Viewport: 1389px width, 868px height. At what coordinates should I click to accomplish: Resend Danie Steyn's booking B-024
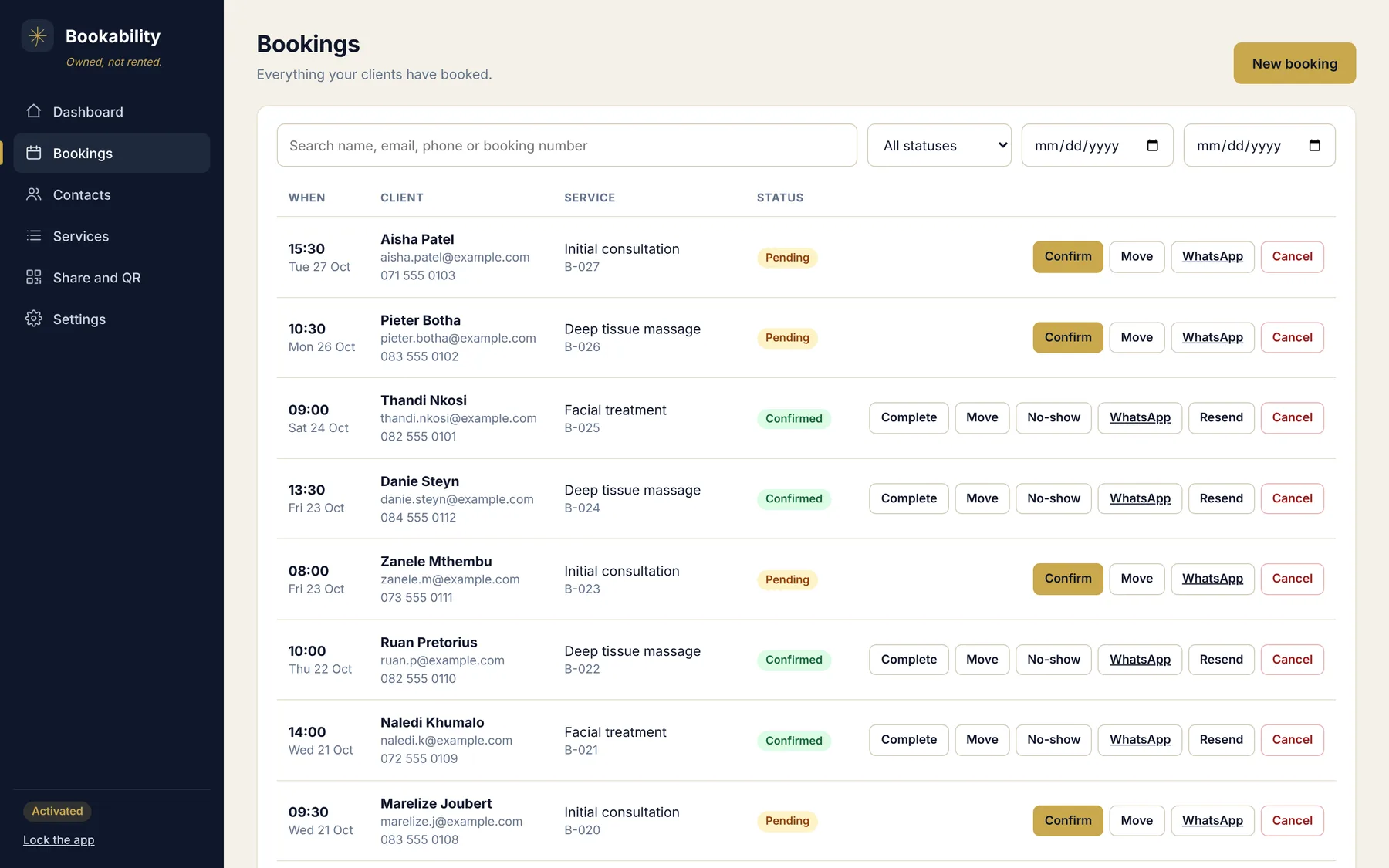click(1221, 498)
